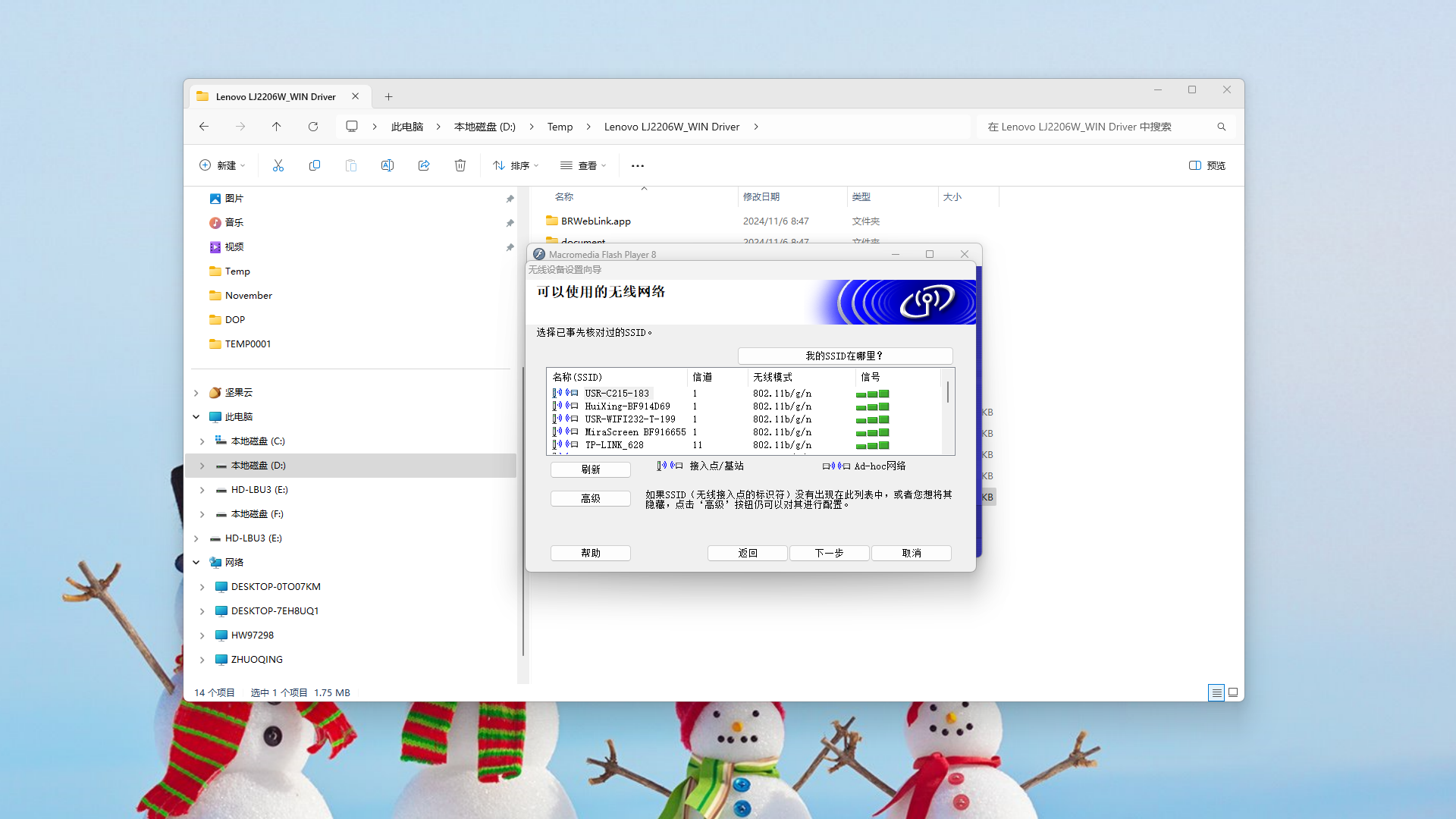Screen dimensions: 1456x819
Task: Click the Cut scissors icon in toolbar
Action: 278,165
